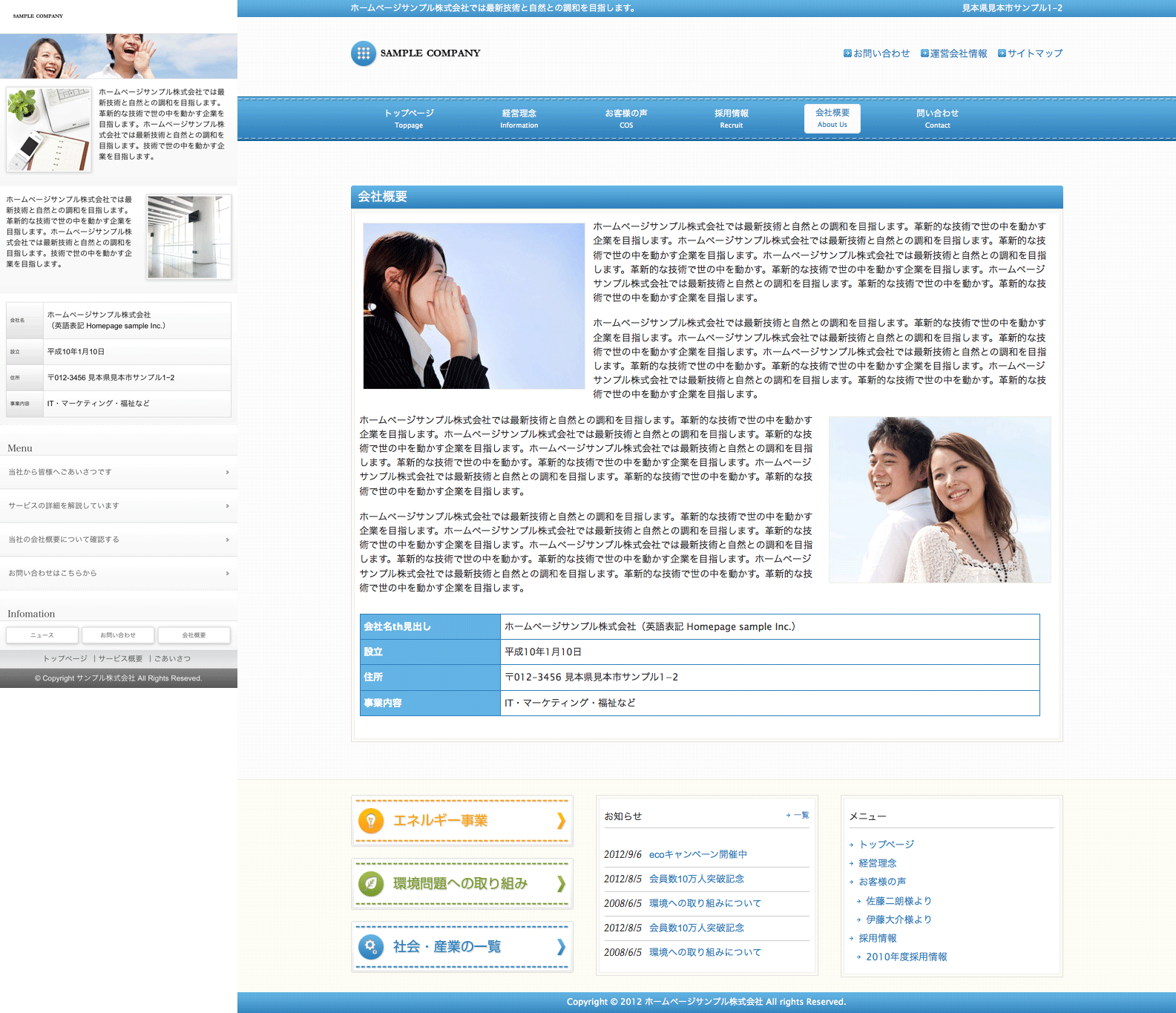Click the 一覧 link in お知らせ panel
The image size is (1176, 1013).
coord(801,815)
